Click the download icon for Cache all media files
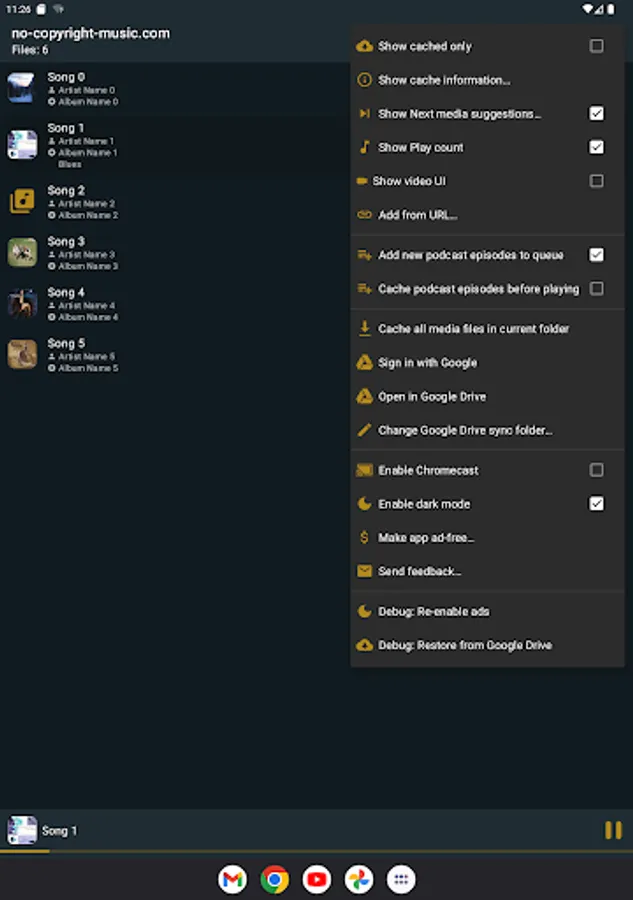 point(364,328)
